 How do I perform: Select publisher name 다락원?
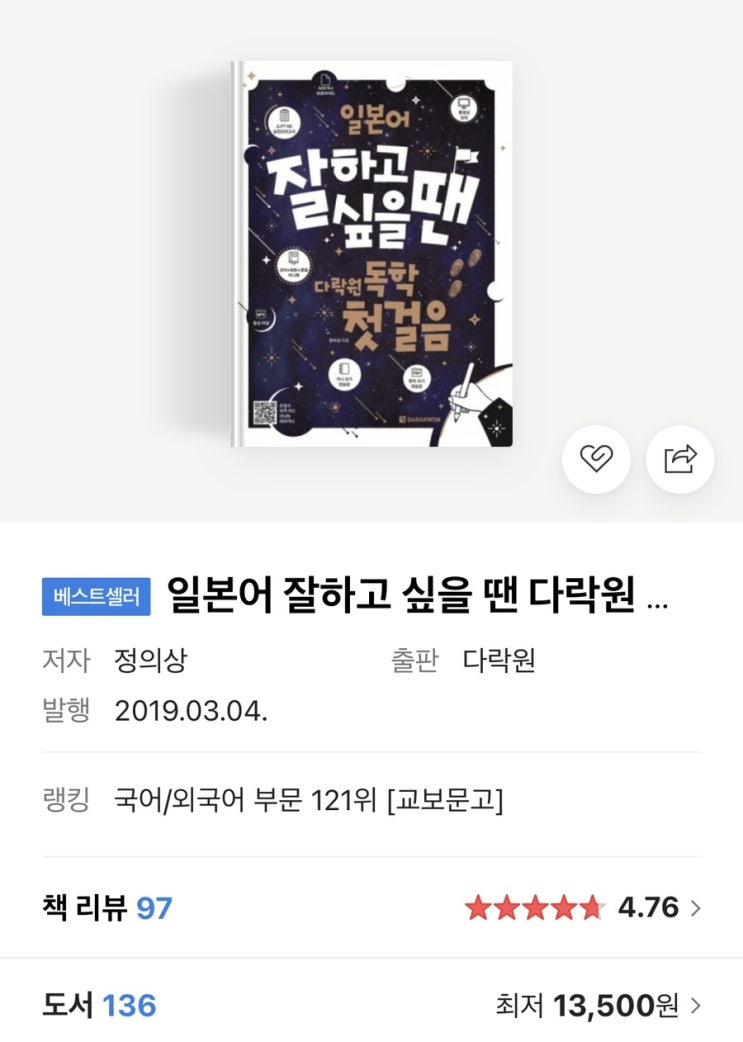click(x=499, y=660)
